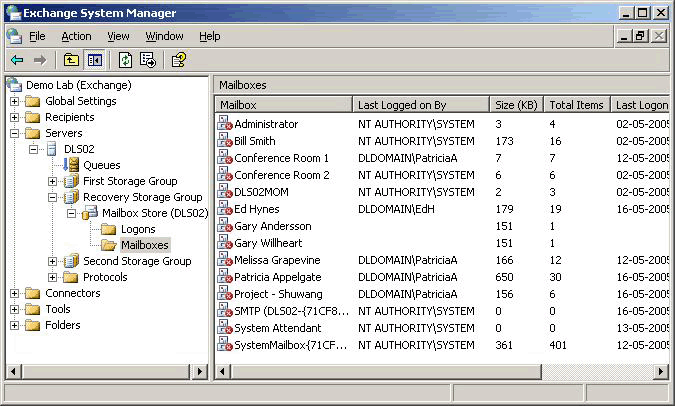This screenshot has width=675, height=406.
Task: Click the Refresh toolbar icon
Action: [x=125, y=60]
